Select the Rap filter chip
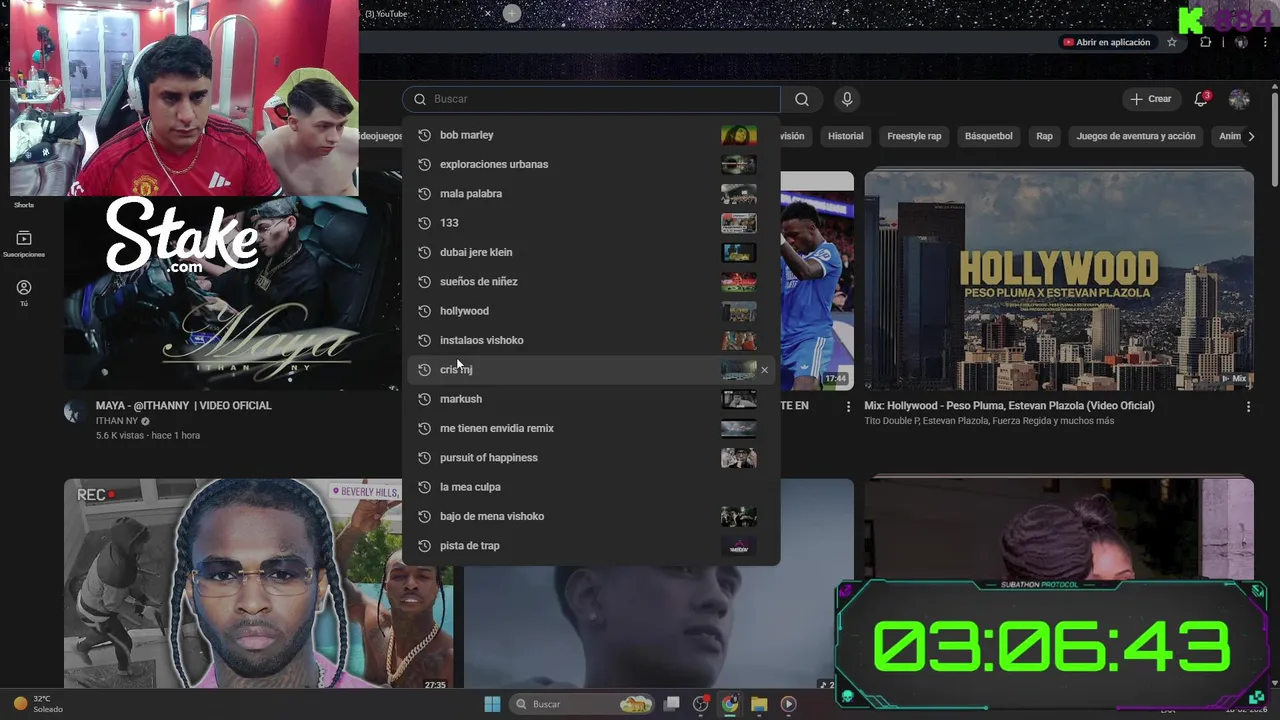Image resolution: width=1280 pixels, height=720 pixels. click(x=1044, y=136)
